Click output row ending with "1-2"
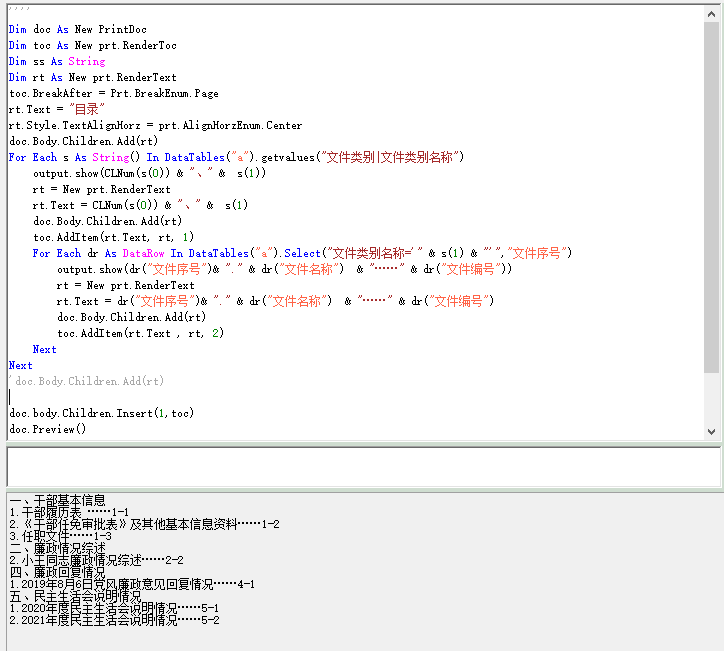This screenshot has height=651, width=724. coord(144,524)
